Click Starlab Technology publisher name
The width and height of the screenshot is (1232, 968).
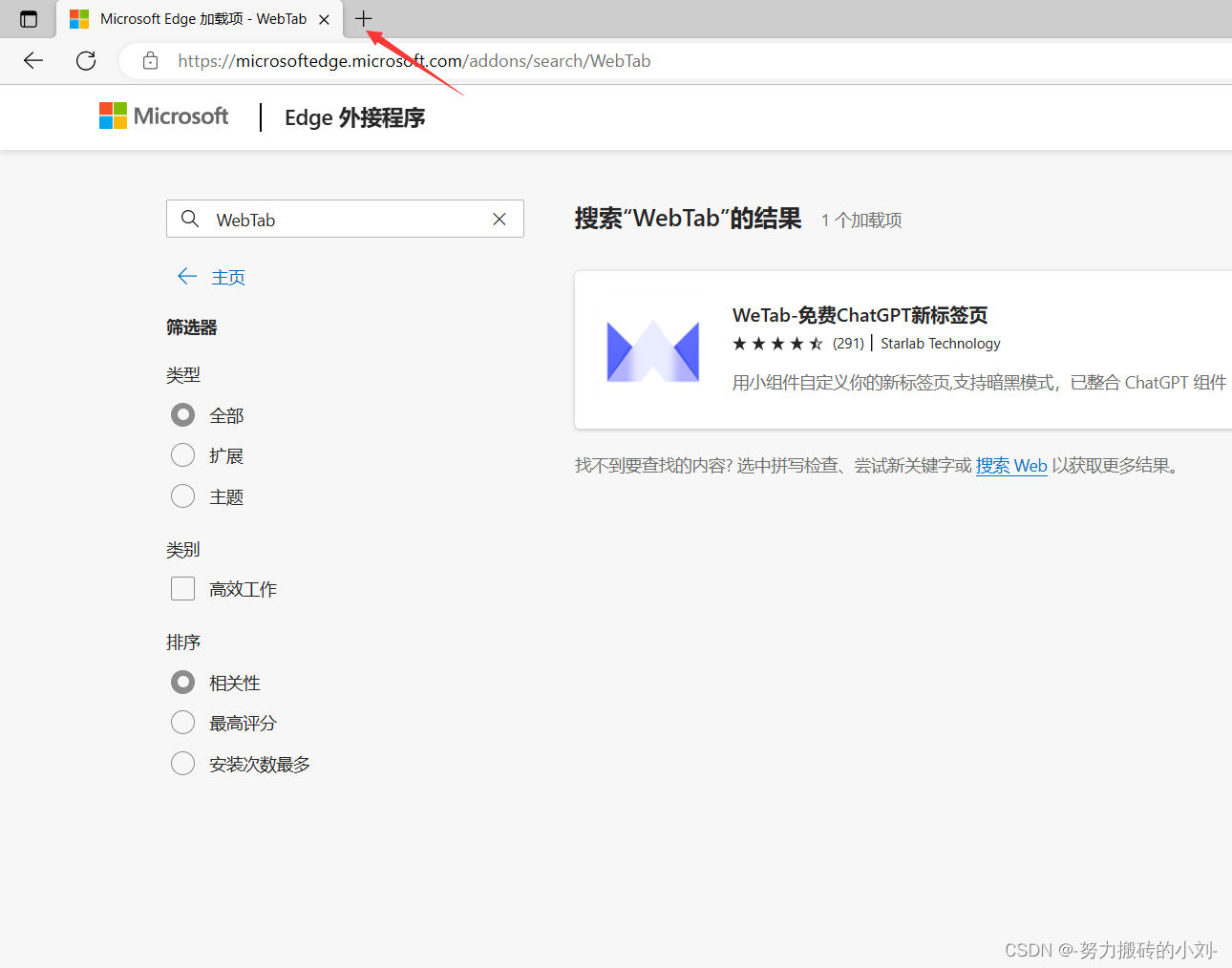(x=941, y=344)
